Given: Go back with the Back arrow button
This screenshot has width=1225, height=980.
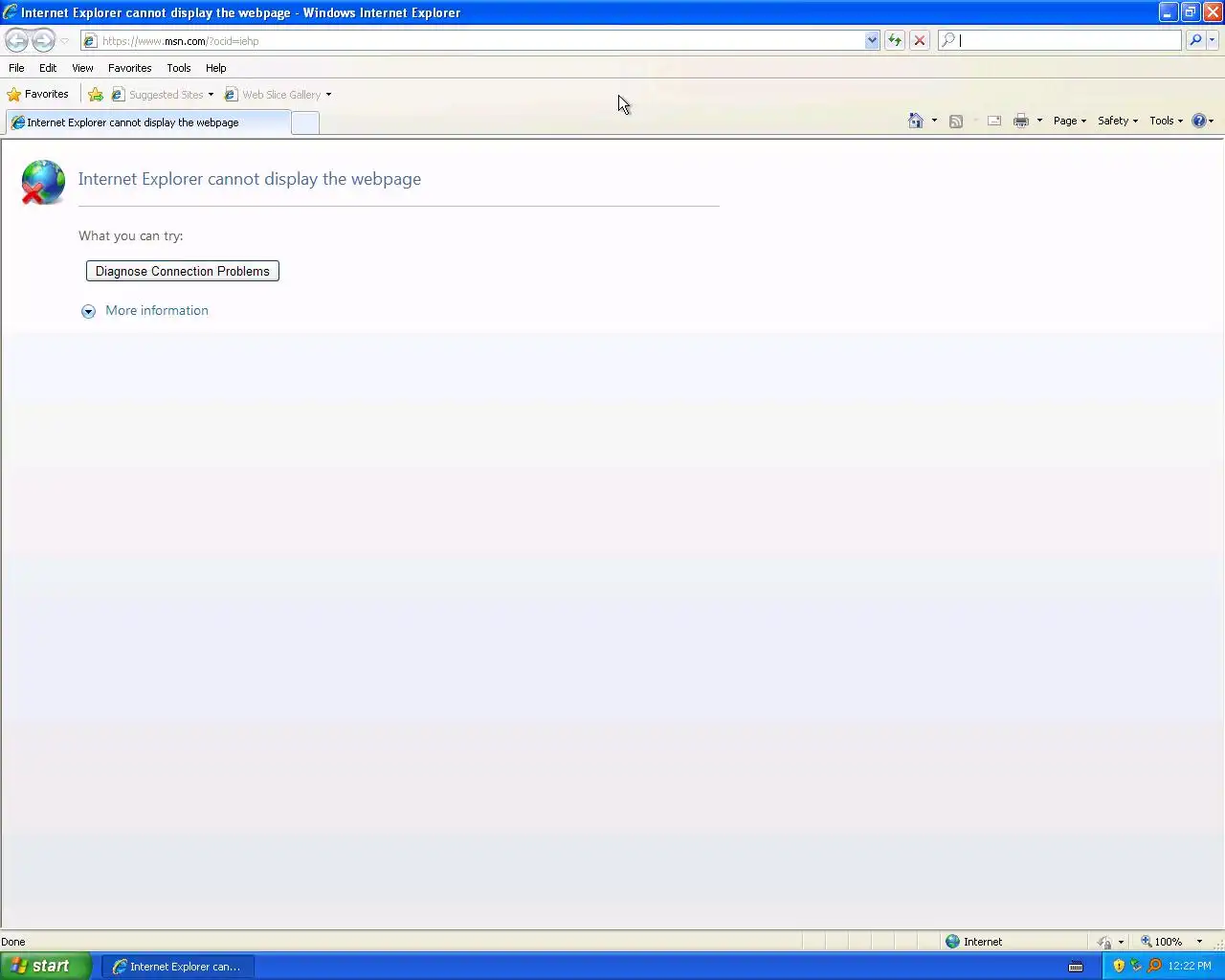Looking at the screenshot, I should click(x=16, y=40).
